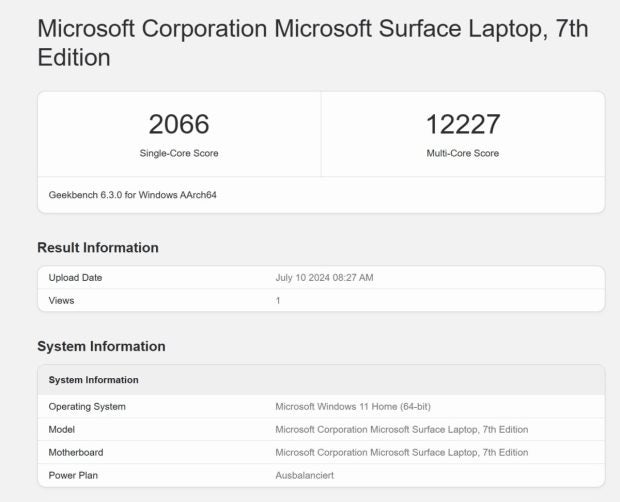Click the Motherboard row label
The image size is (620, 502).
(76, 453)
